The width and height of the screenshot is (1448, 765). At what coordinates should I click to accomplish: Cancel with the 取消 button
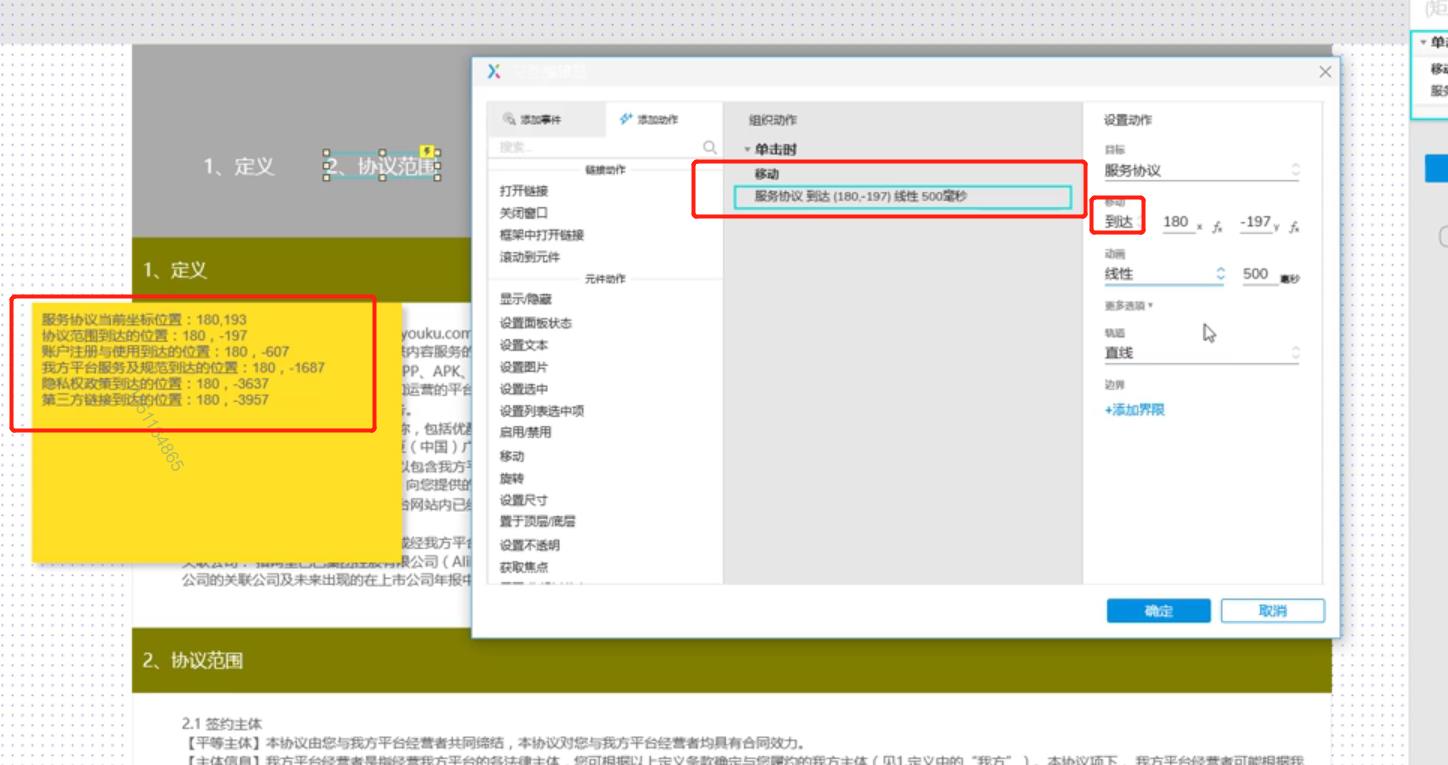1273,611
